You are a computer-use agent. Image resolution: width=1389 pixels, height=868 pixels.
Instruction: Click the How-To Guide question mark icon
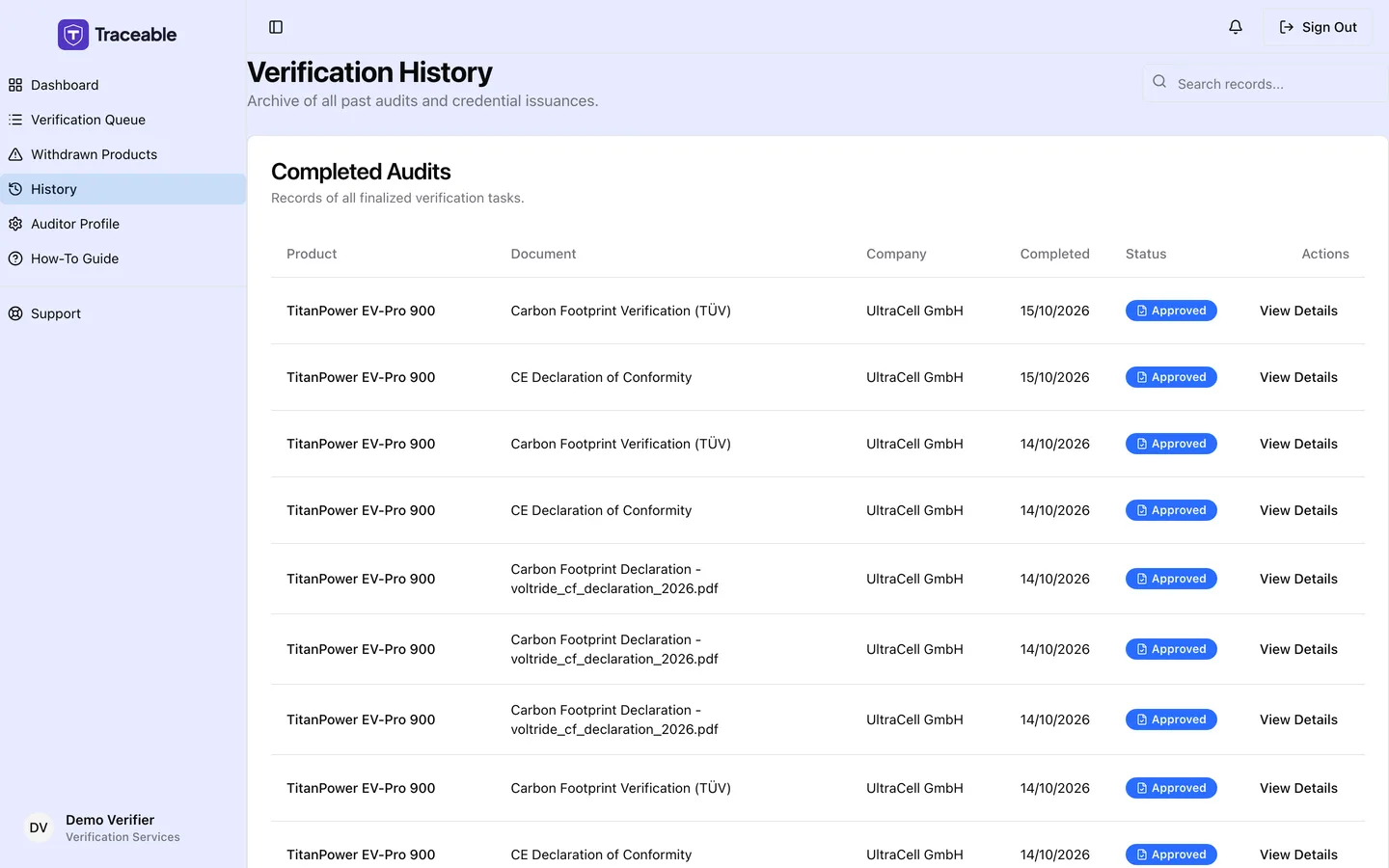15,258
